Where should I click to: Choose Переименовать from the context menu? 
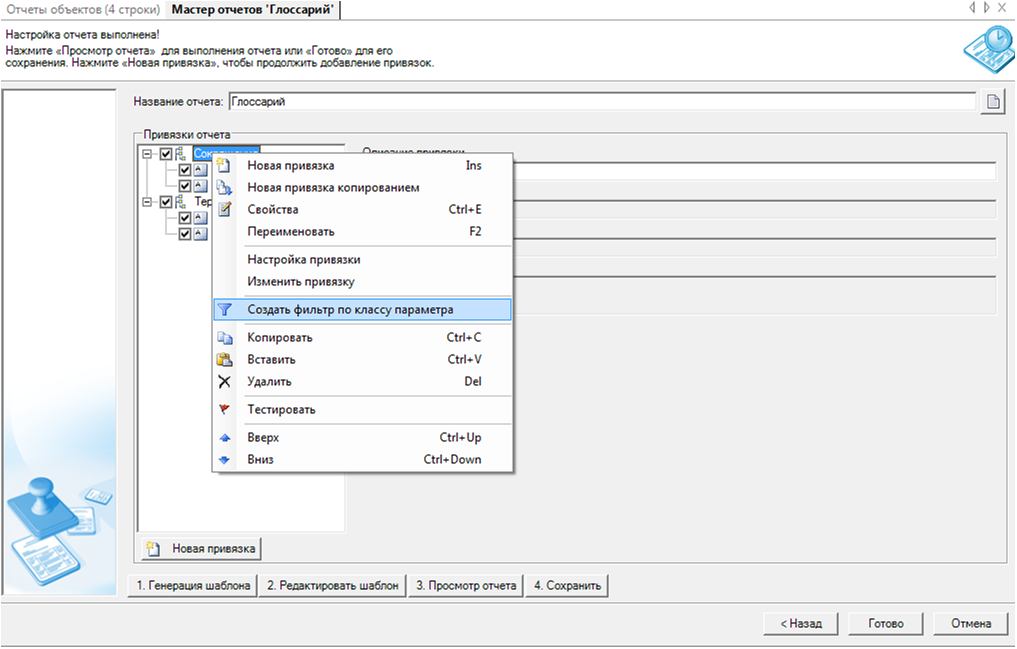(x=290, y=231)
